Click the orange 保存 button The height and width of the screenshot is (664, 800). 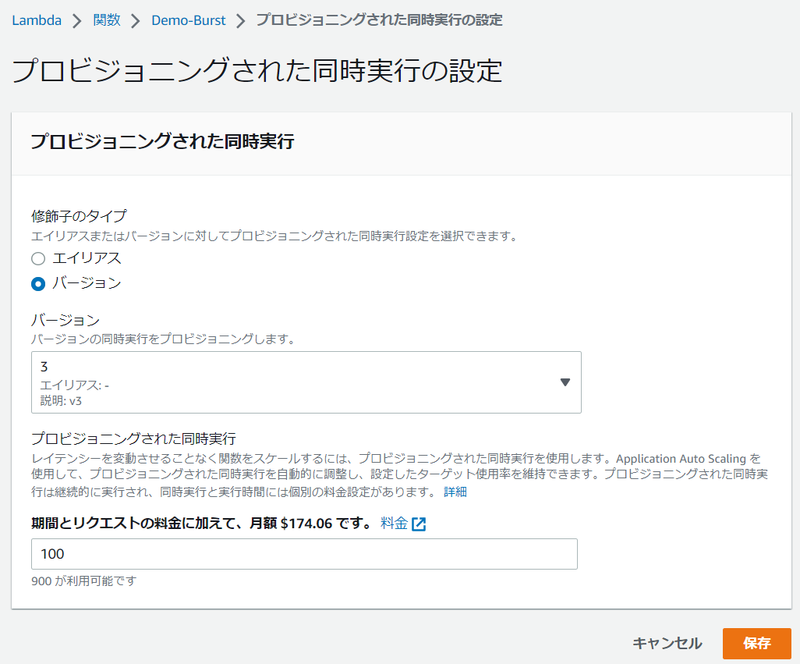(757, 643)
